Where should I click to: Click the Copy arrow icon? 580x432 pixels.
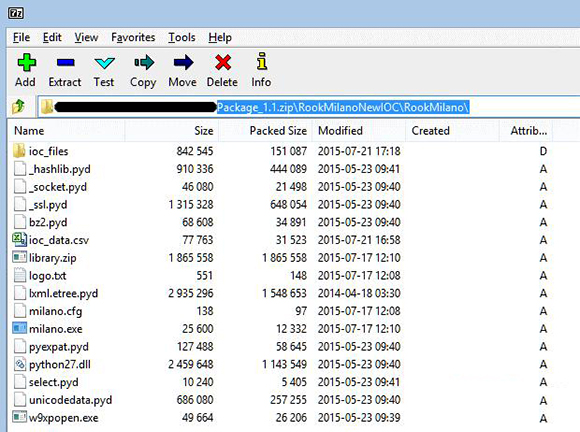tap(144, 63)
